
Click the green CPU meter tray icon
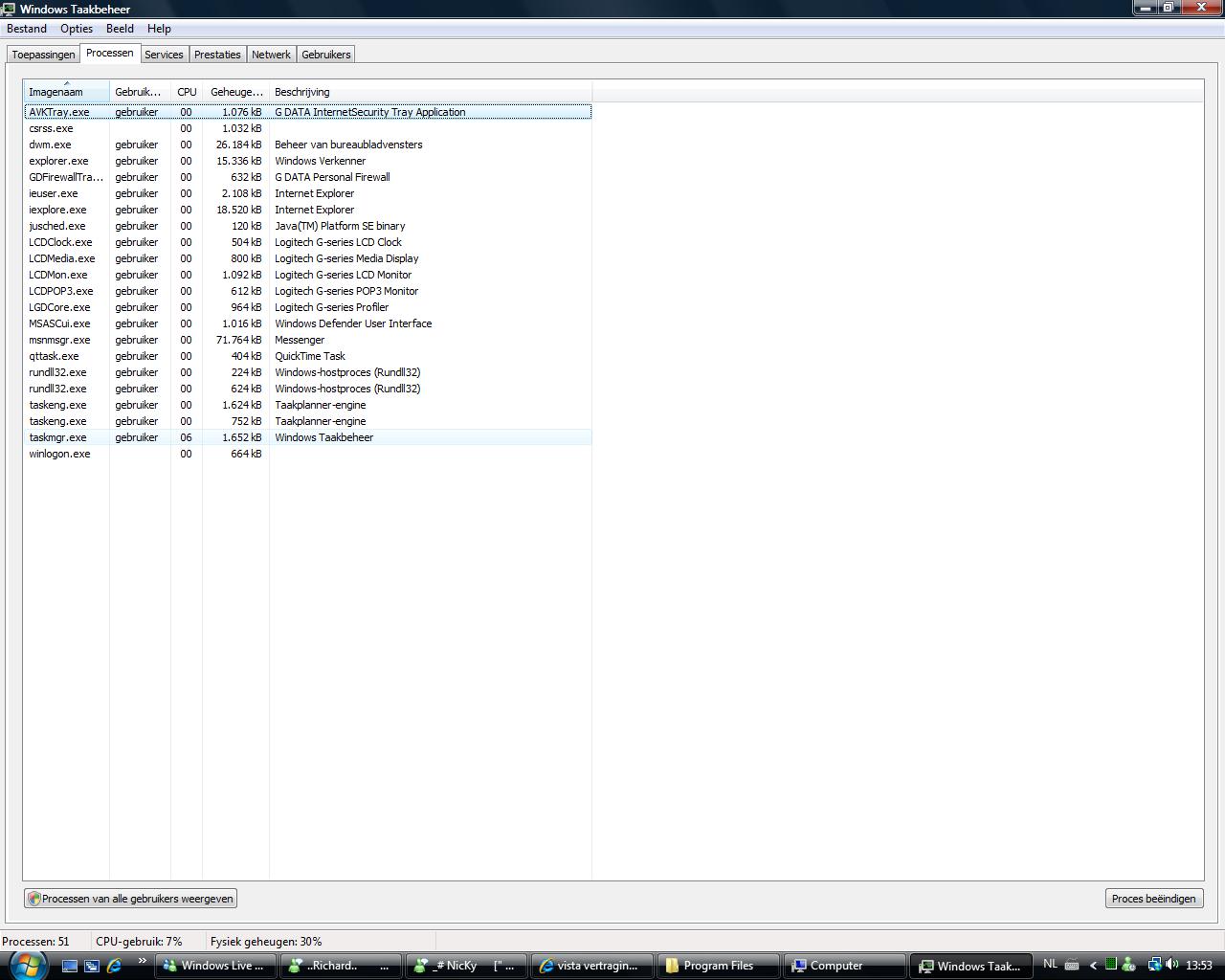(1111, 965)
